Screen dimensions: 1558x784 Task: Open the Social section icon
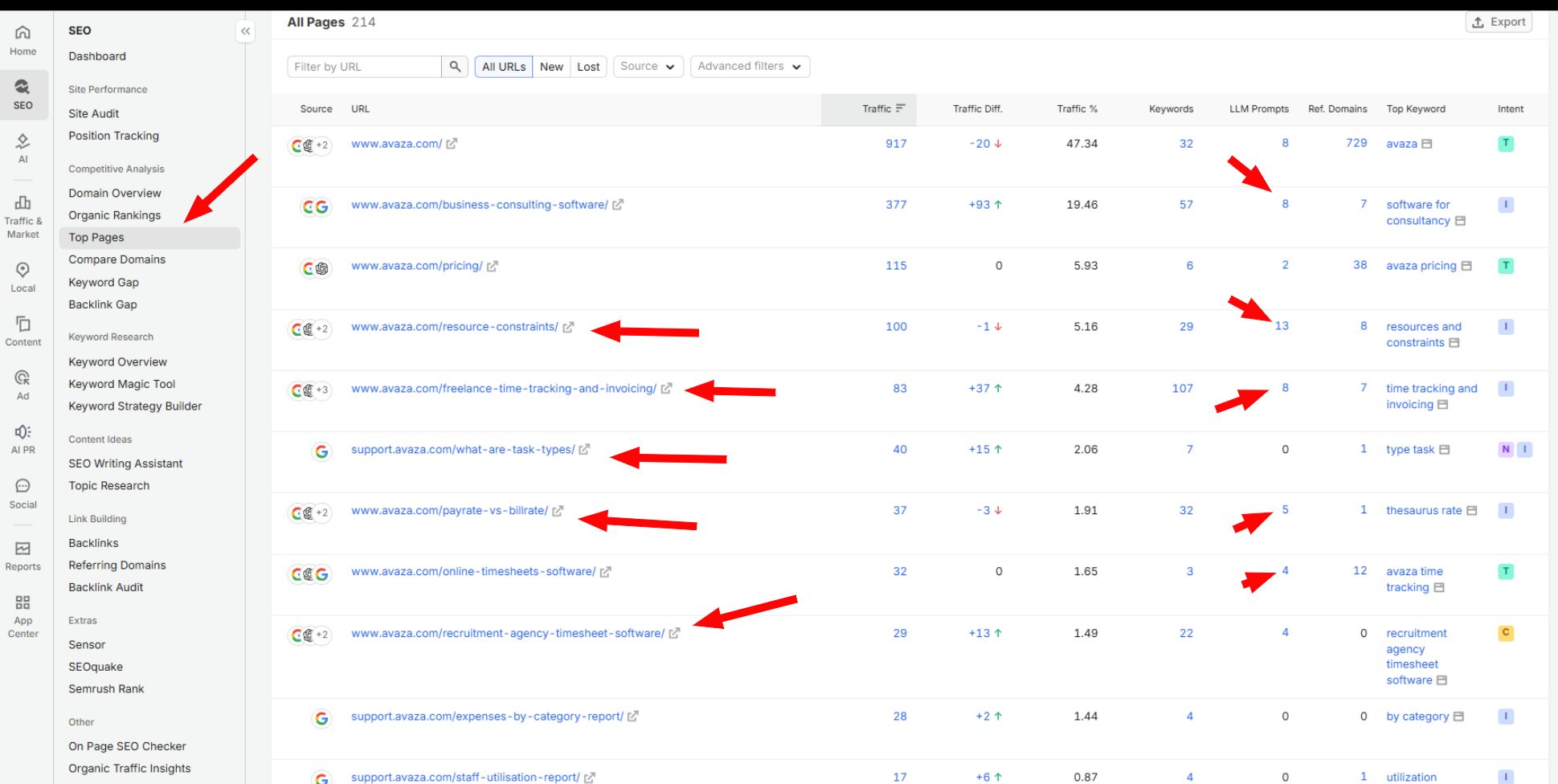tap(22, 486)
